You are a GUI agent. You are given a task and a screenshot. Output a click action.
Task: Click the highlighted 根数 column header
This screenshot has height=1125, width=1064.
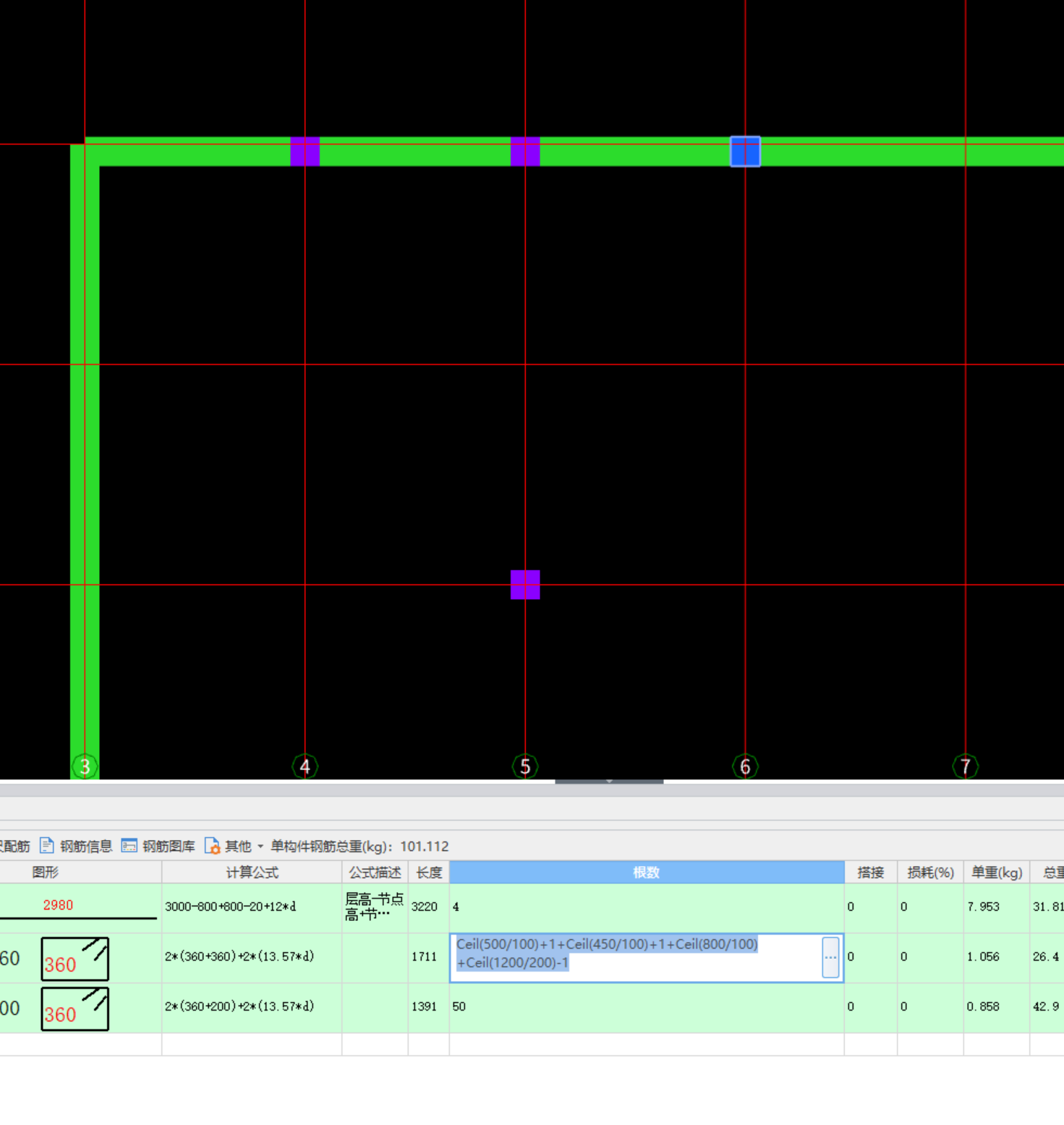[x=647, y=873]
